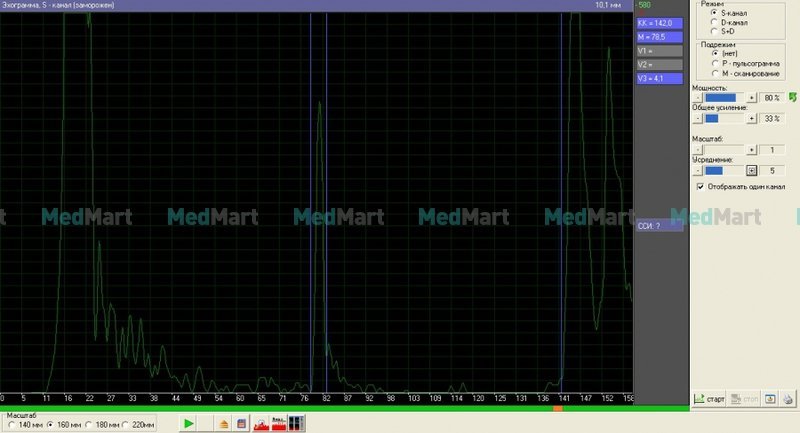The height and width of the screenshot is (433, 800).
Task: Click the 80 % power value field
Action: (772, 97)
